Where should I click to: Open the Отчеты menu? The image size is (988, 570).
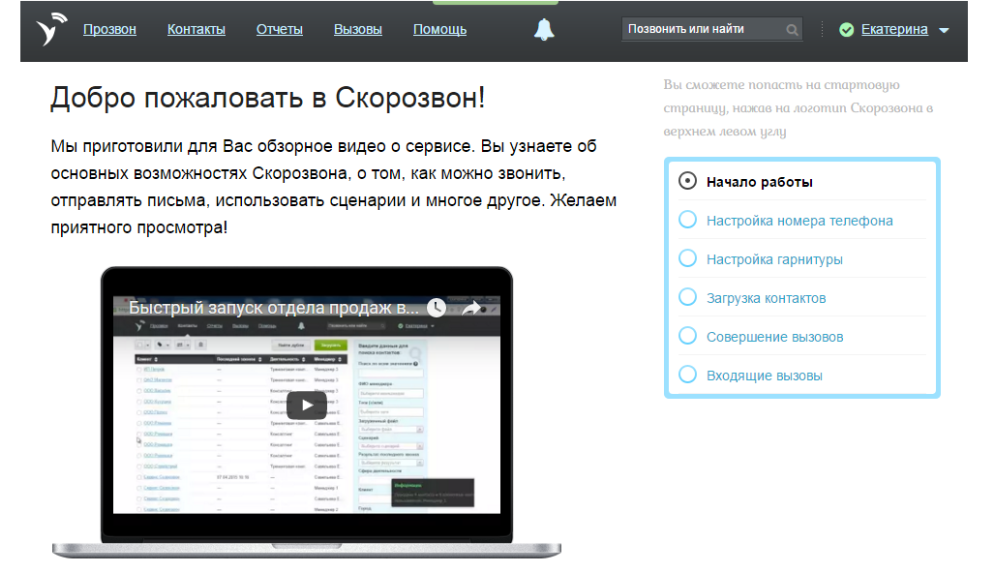[x=279, y=30]
